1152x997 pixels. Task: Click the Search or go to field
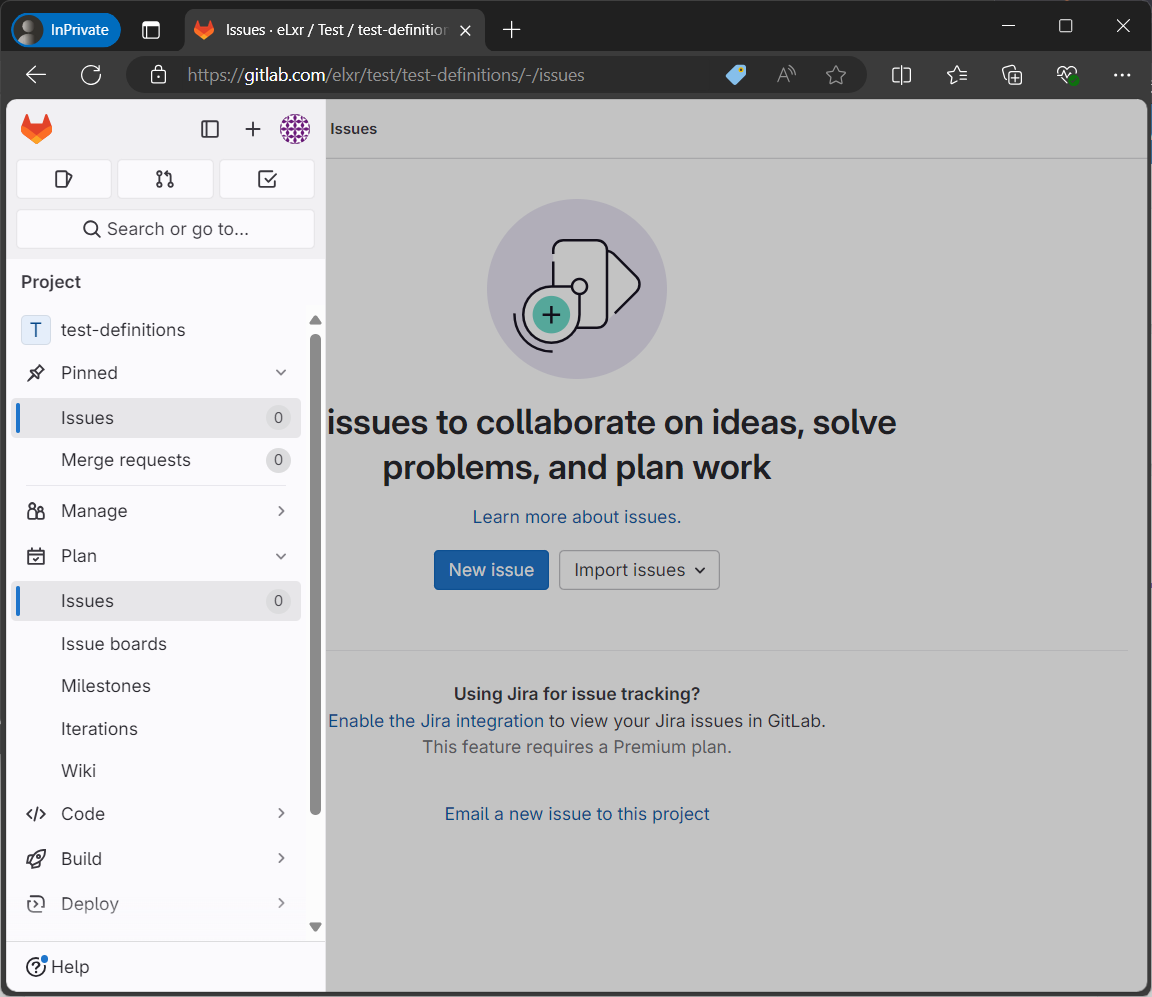pos(166,229)
